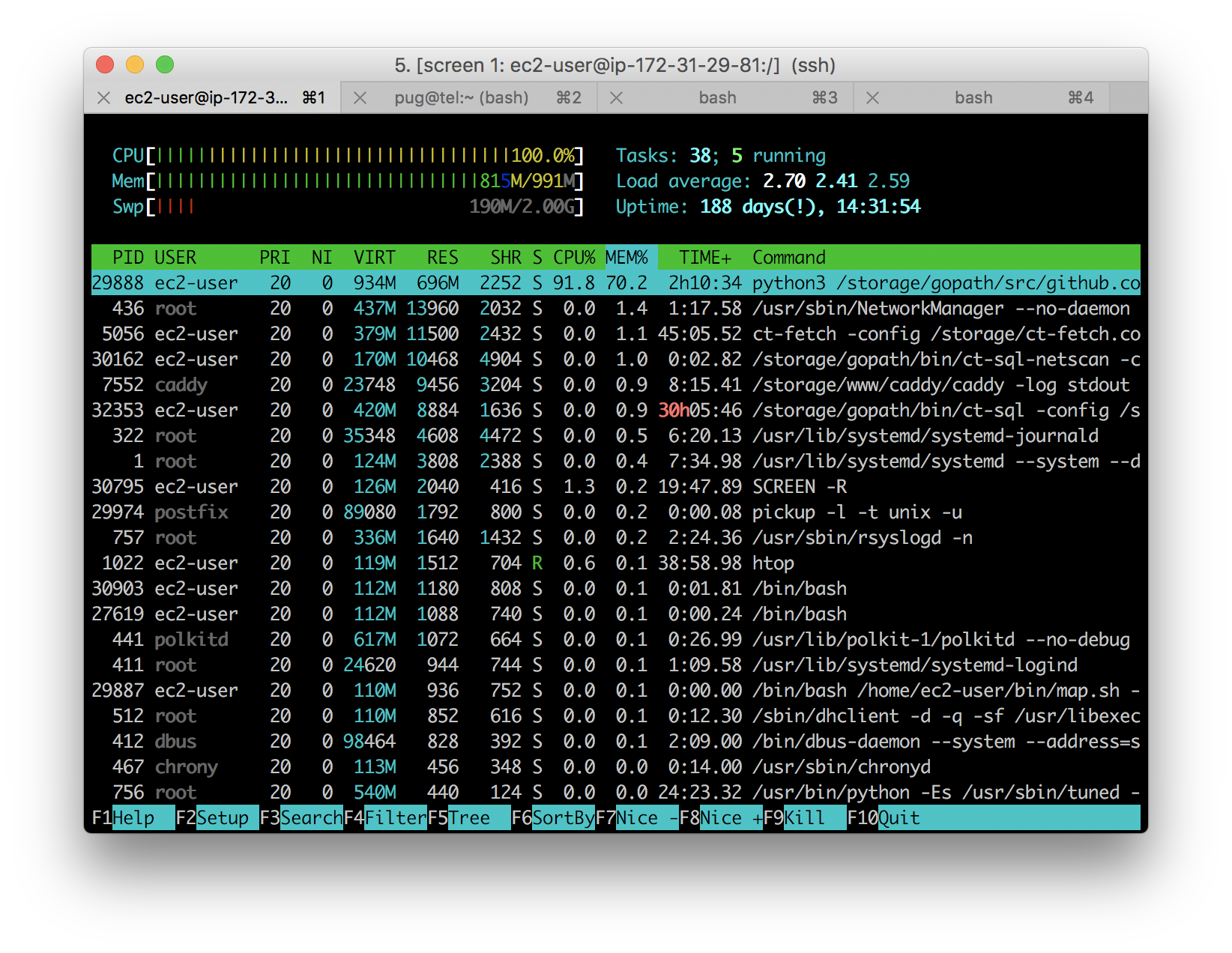Click the yellow minimize window button
The height and width of the screenshot is (953, 1232).
[x=135, y=65]
